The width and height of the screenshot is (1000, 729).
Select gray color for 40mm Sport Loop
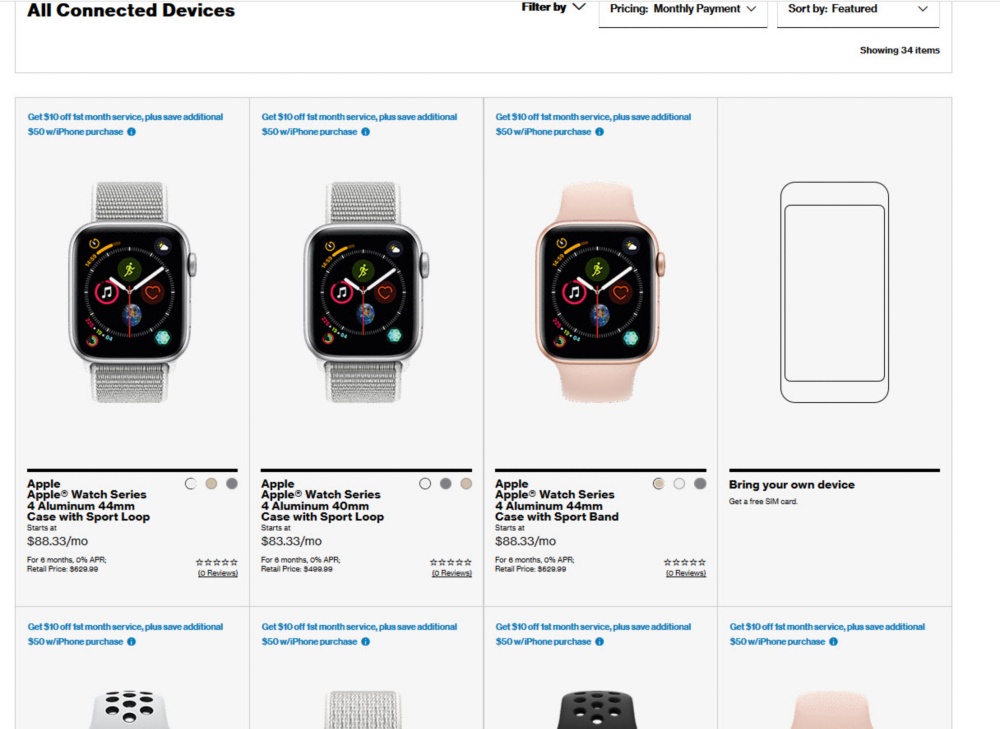[446, 483]
